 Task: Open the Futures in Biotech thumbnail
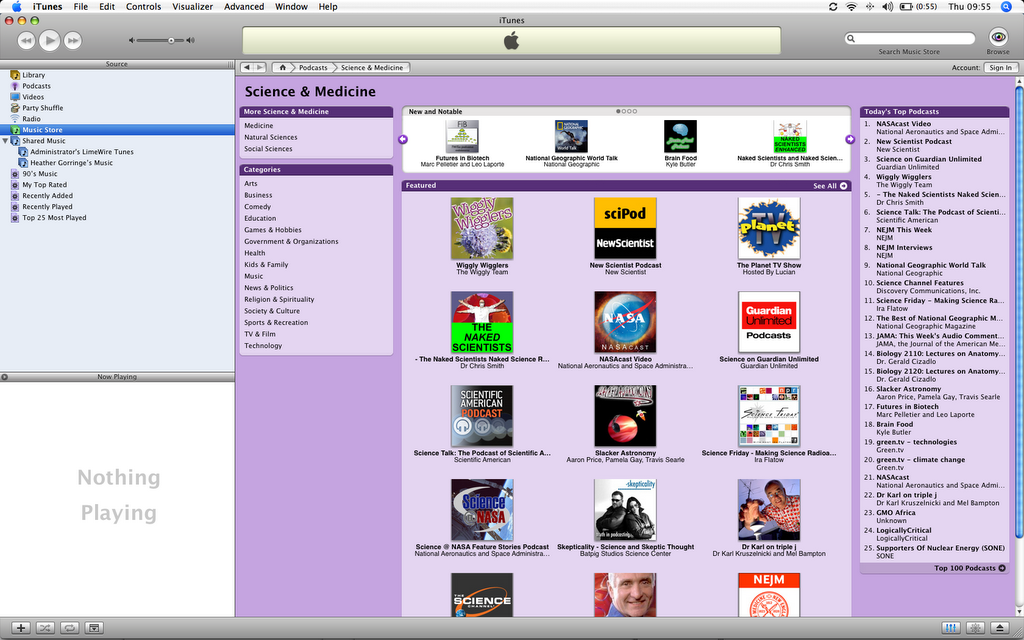pyautogui.click(x=462, y=136)
